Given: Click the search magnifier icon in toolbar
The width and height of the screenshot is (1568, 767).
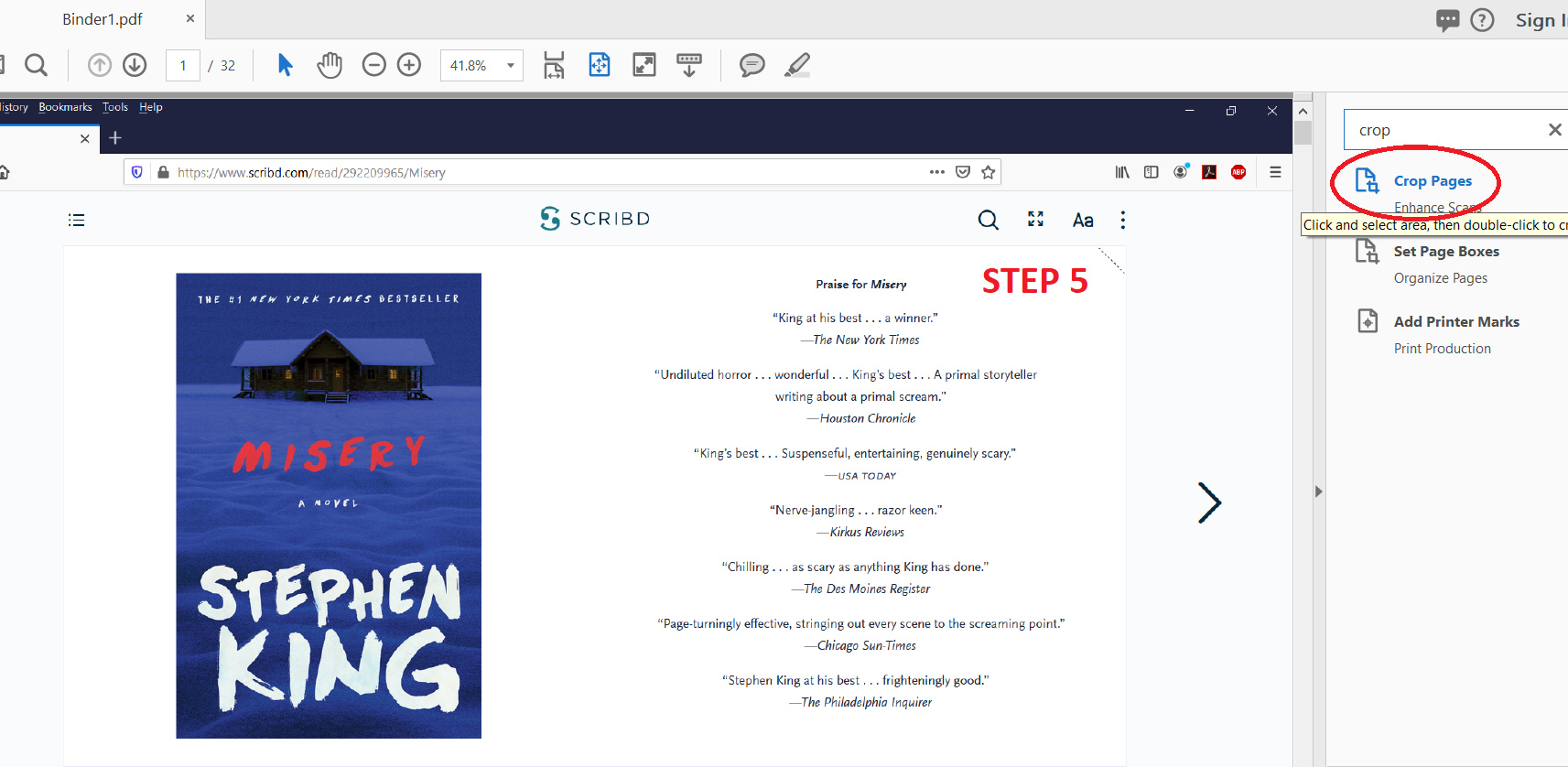Looking at the screenshot, I should pyautogui.click(x=36, y=65).
